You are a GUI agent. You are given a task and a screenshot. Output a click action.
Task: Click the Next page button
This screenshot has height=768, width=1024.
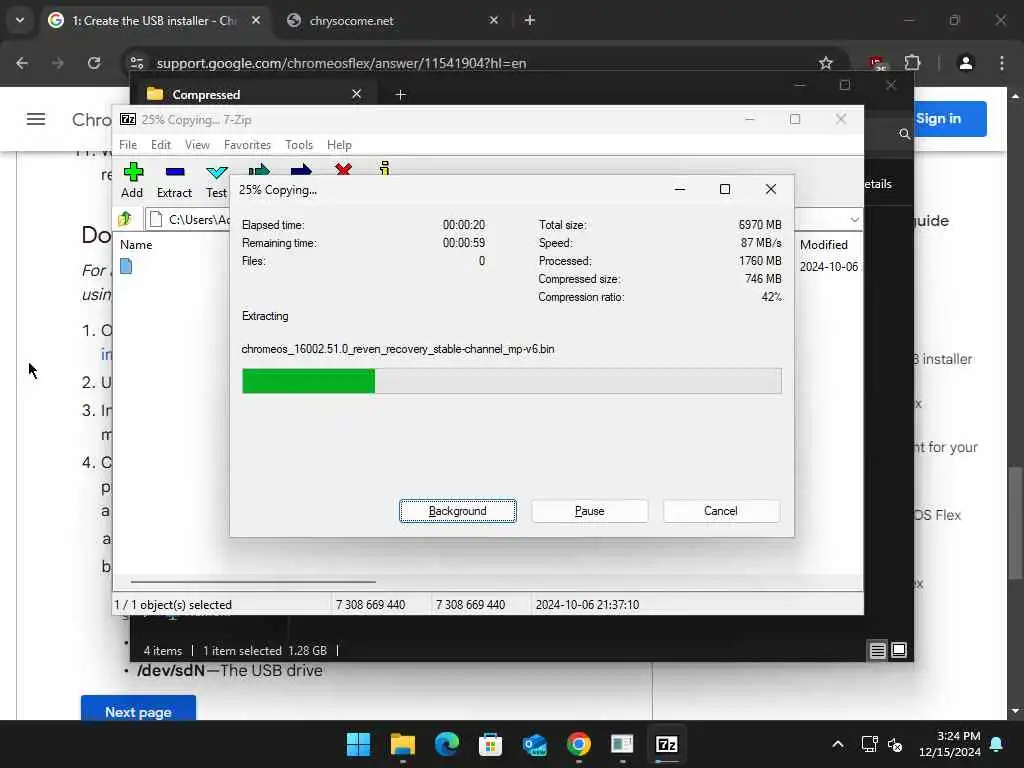coord(138,709)
